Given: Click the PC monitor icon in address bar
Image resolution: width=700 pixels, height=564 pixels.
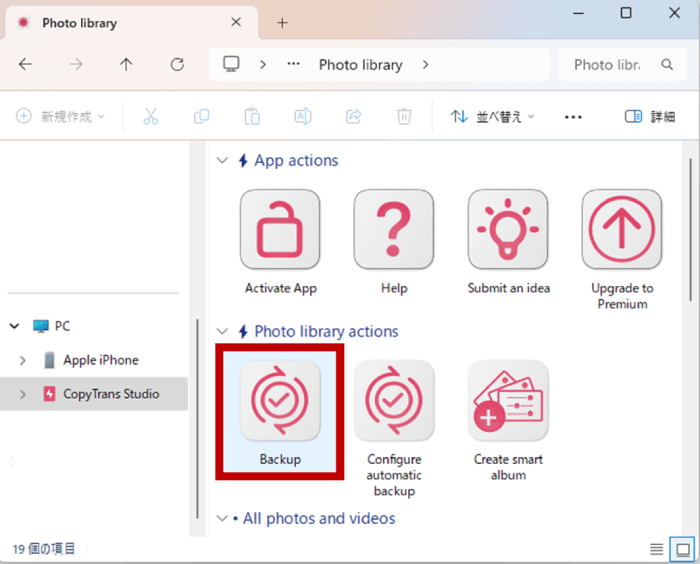Looking at the screenshot, I should coord(231,64).
